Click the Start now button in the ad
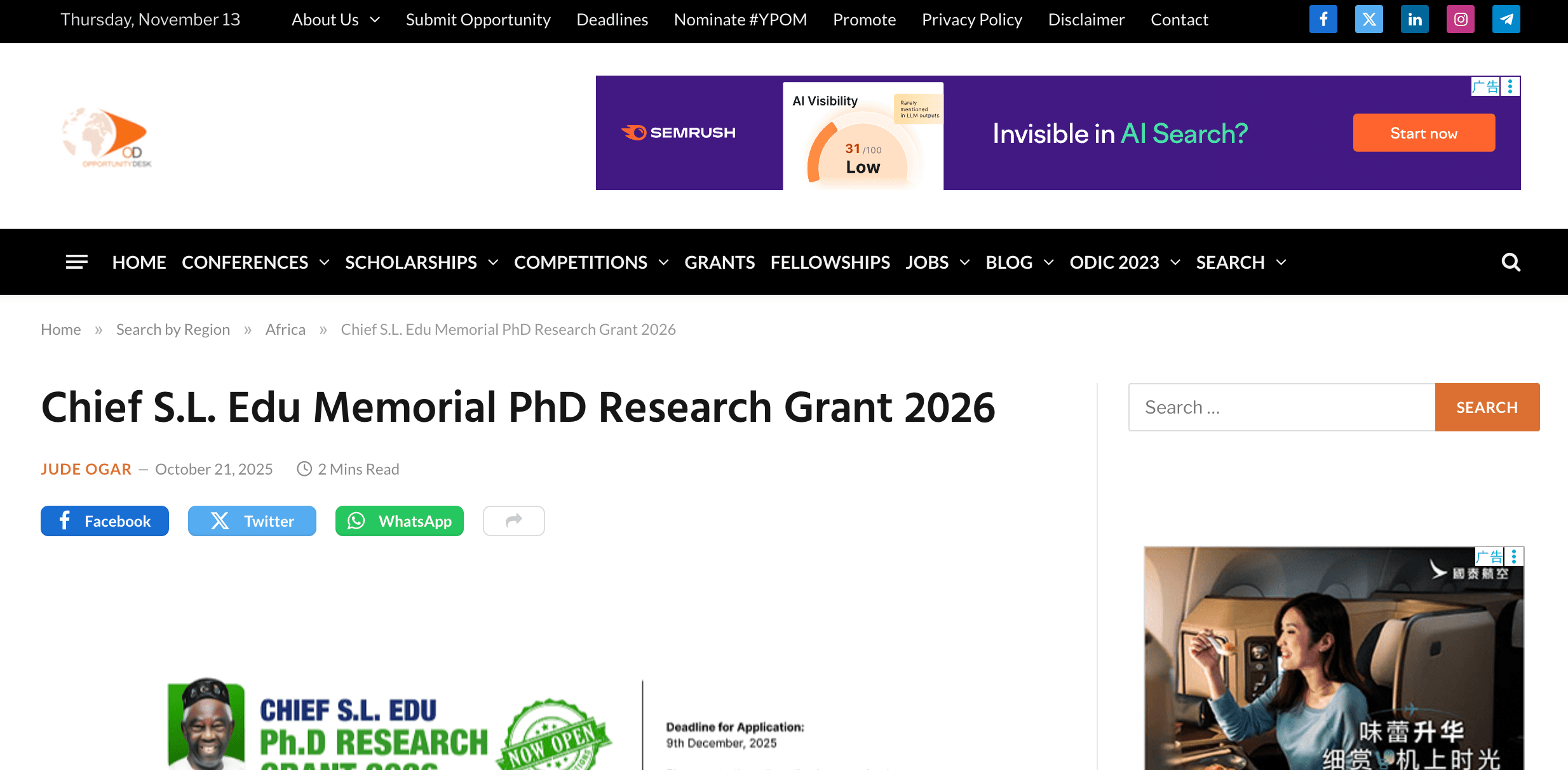1568x770 pixels. (1424, 133)
